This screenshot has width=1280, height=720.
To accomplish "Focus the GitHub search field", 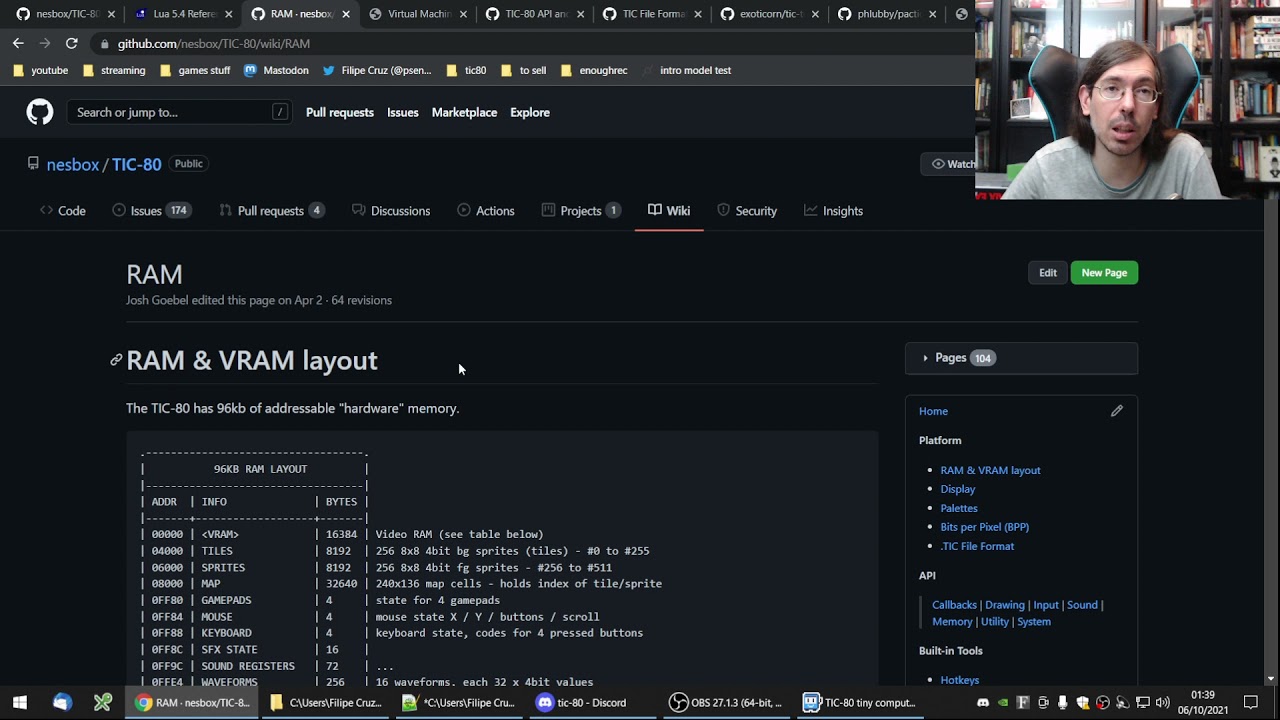I will [180, 112].
